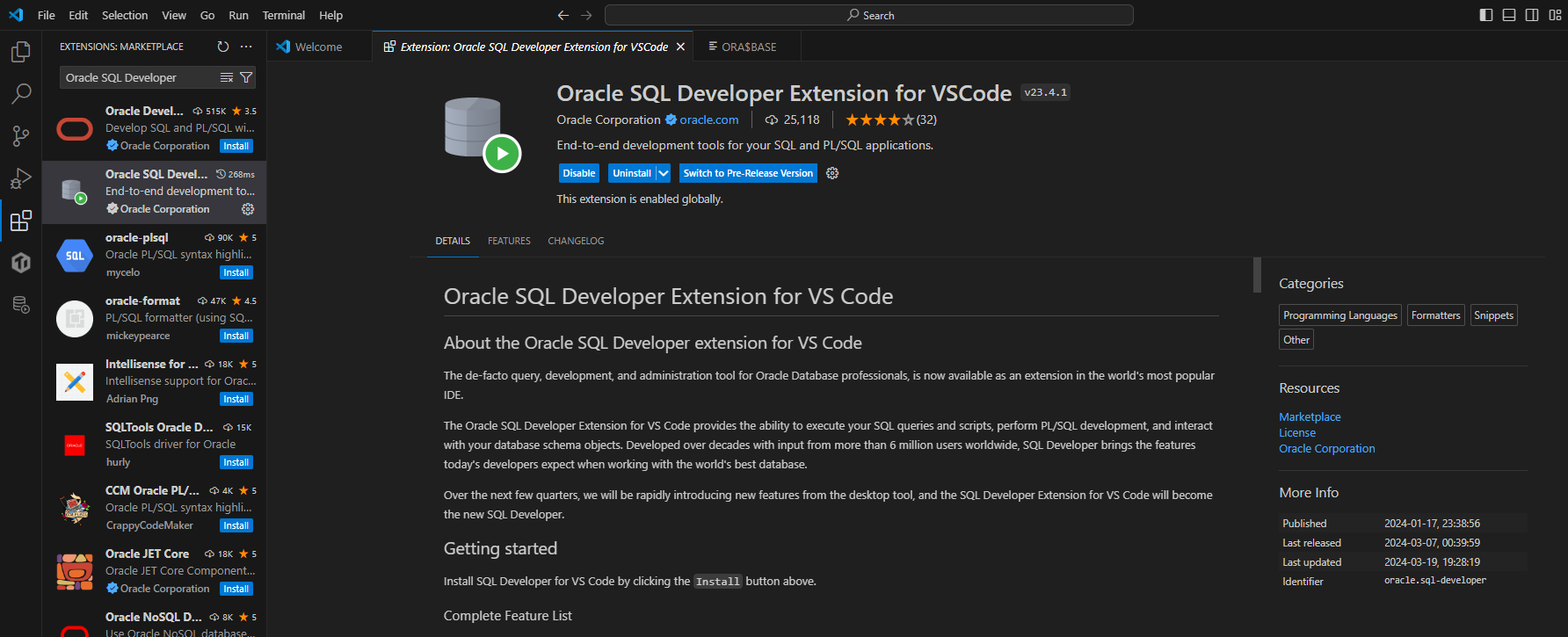Viewport: 1568px width, 637px height.
Task: Close the Oracle SQL Developer extension tab
Action: click(x=680, y=47)
